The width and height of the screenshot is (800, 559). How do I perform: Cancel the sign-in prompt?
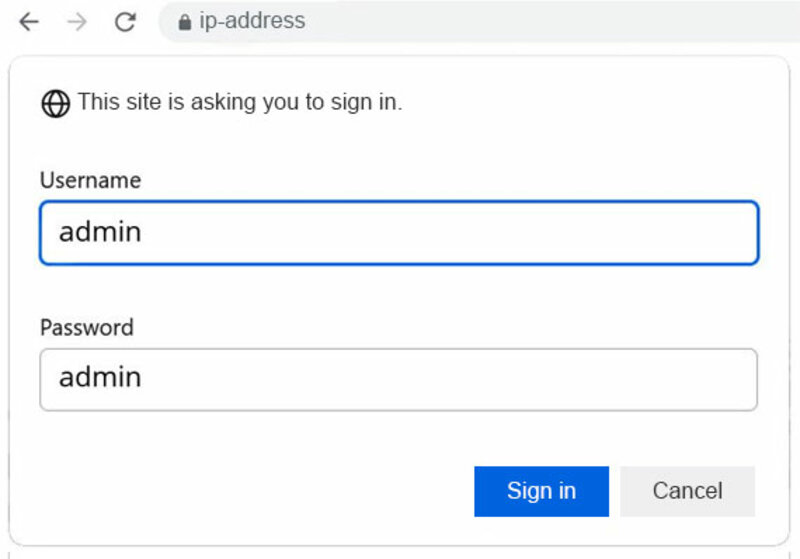point(687,491)
